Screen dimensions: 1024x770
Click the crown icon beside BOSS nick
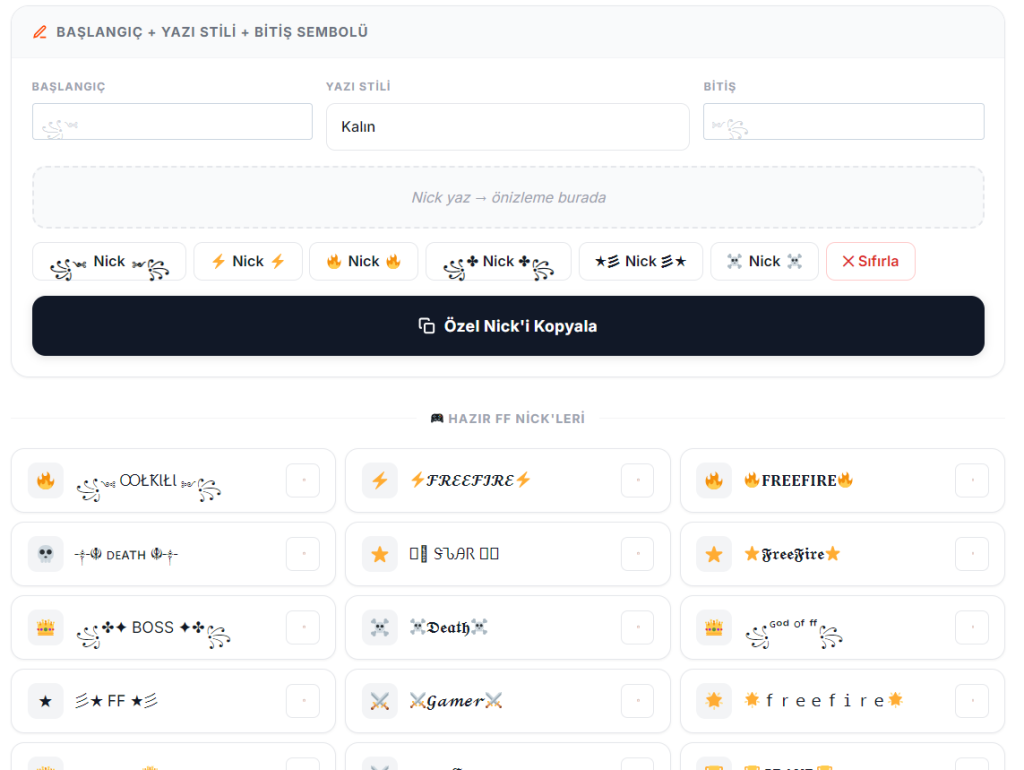(x=46, y=628)
